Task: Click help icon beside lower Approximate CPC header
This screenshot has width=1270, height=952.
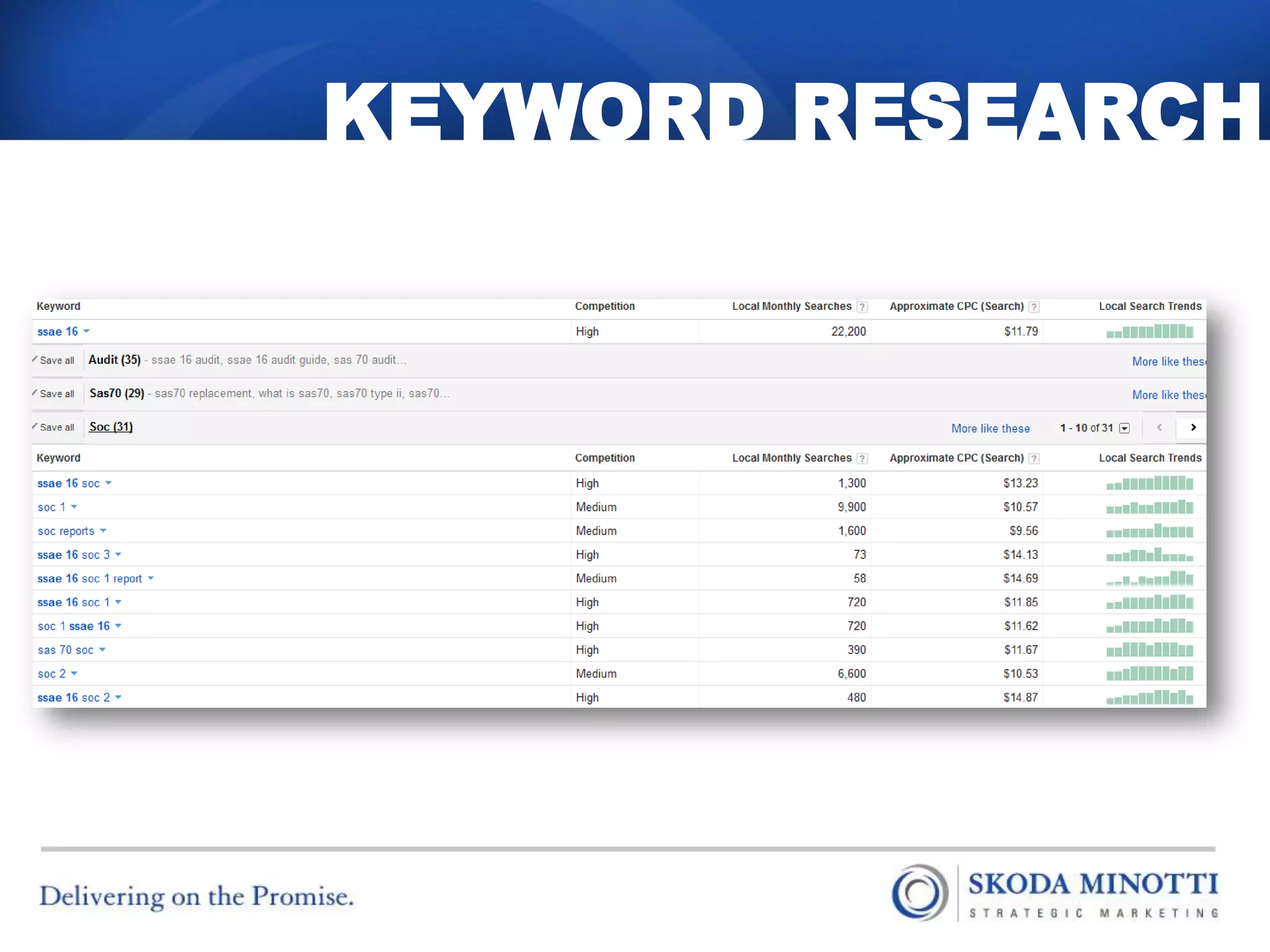Action: 1034,459
